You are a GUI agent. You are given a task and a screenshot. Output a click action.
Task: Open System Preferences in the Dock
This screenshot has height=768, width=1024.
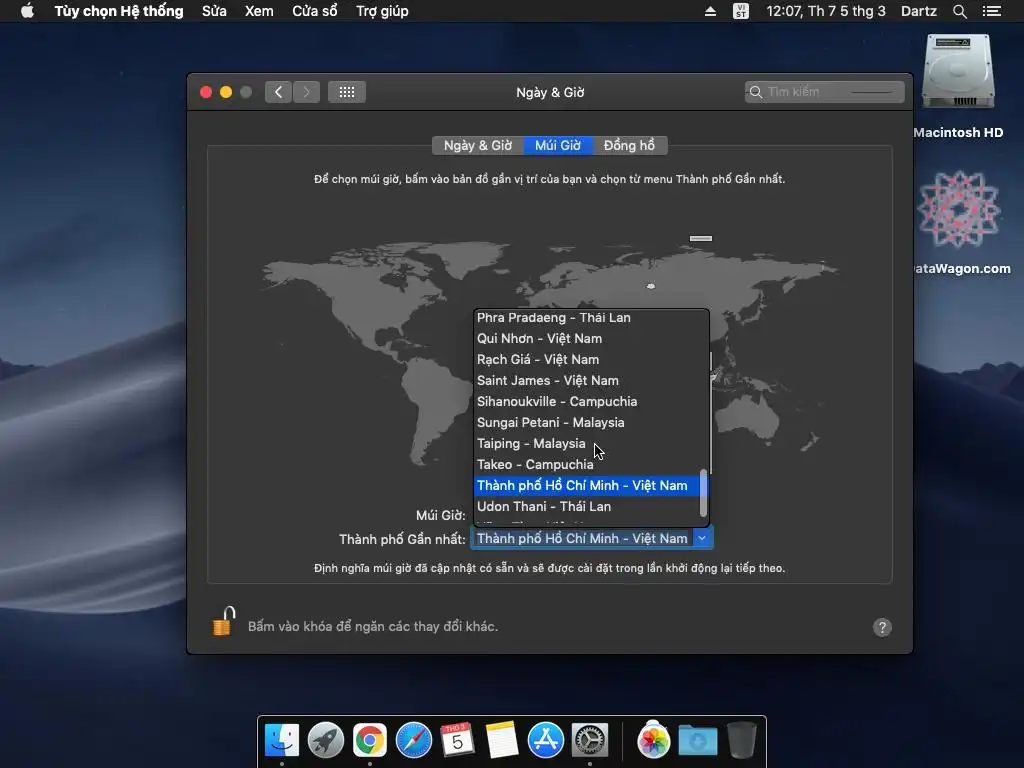[590, 741]
